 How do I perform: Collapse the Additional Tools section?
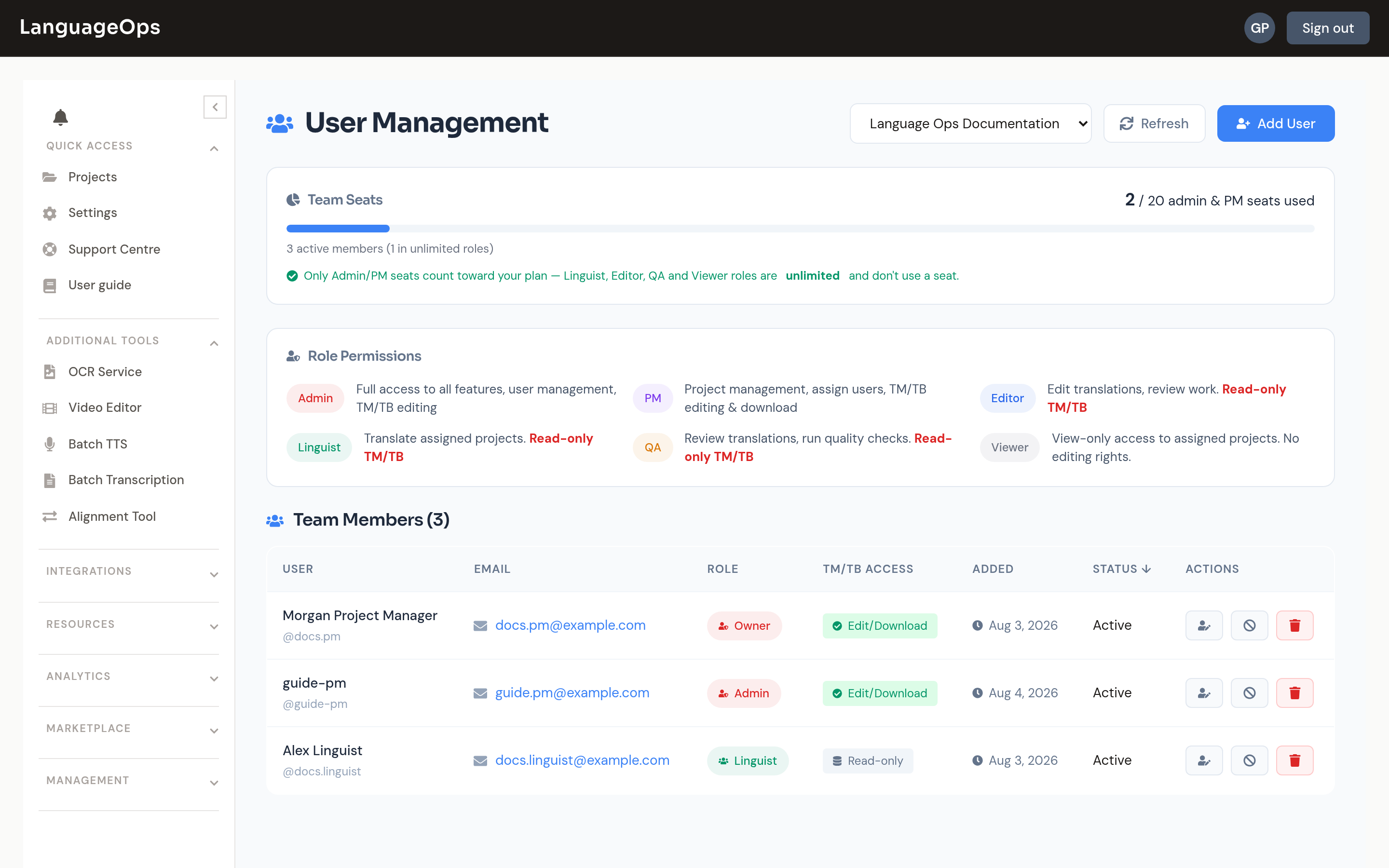point(214,343)
